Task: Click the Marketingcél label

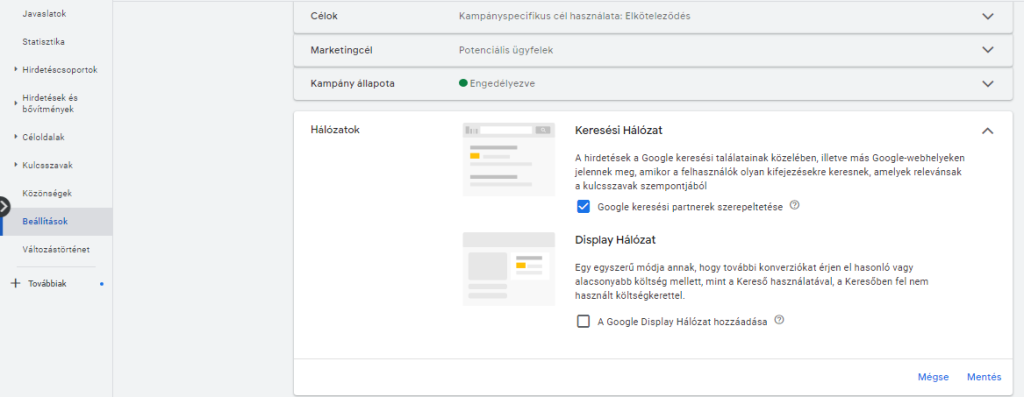Action: 341,50
